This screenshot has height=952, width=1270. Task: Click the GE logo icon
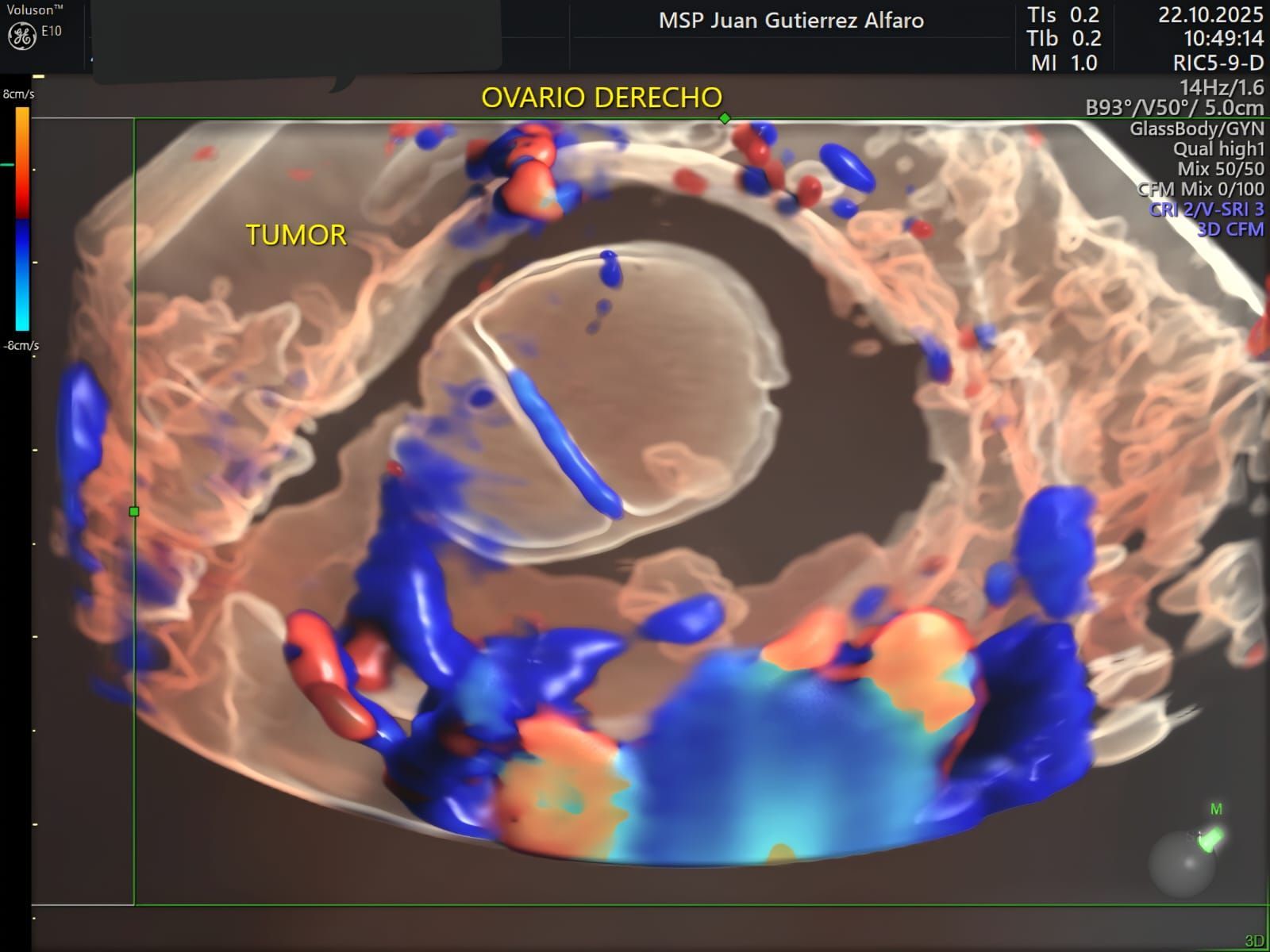[21, 36]
